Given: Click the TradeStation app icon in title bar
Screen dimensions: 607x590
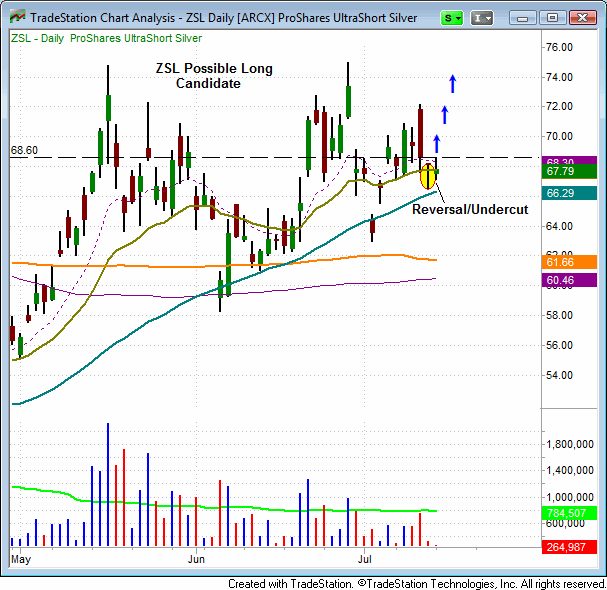Looking at the screenshot, I should coord(14,17).
